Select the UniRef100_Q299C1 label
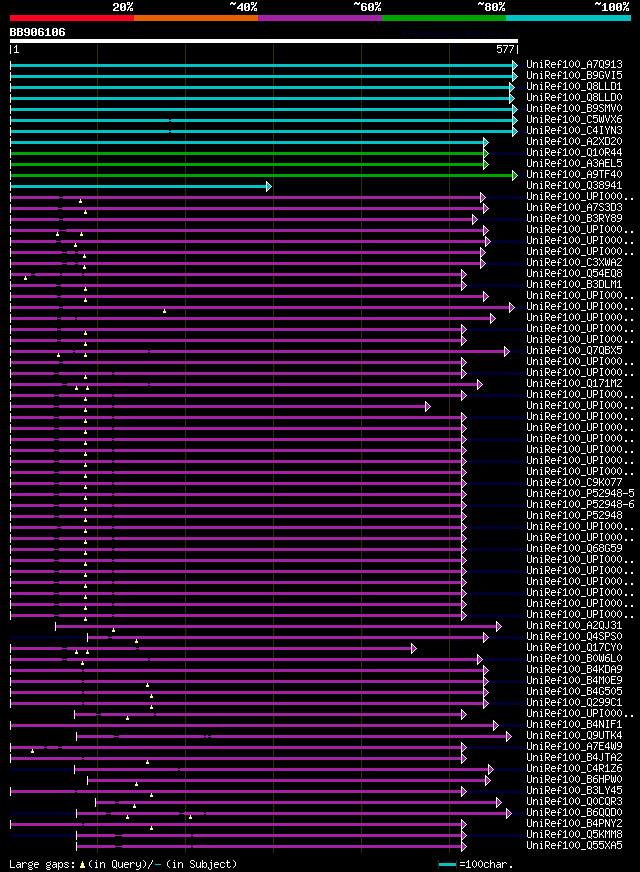This screenshot has width=640, height=872. (x=574, y=702)
